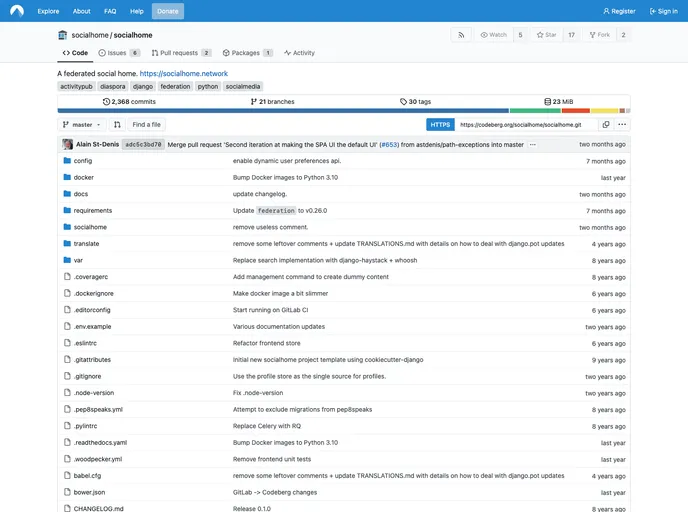Open the translate folder
The height and width of the screenshot is (512, 688).
(x=86, y=244)
